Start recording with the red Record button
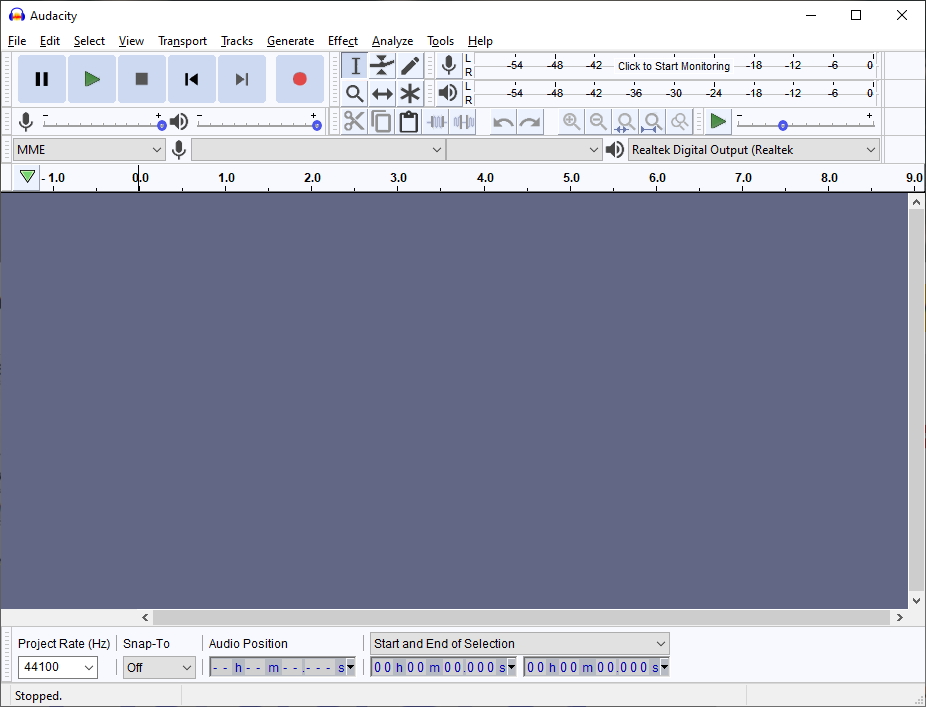Screen dimensions: 926x707 tap(299, 79)
